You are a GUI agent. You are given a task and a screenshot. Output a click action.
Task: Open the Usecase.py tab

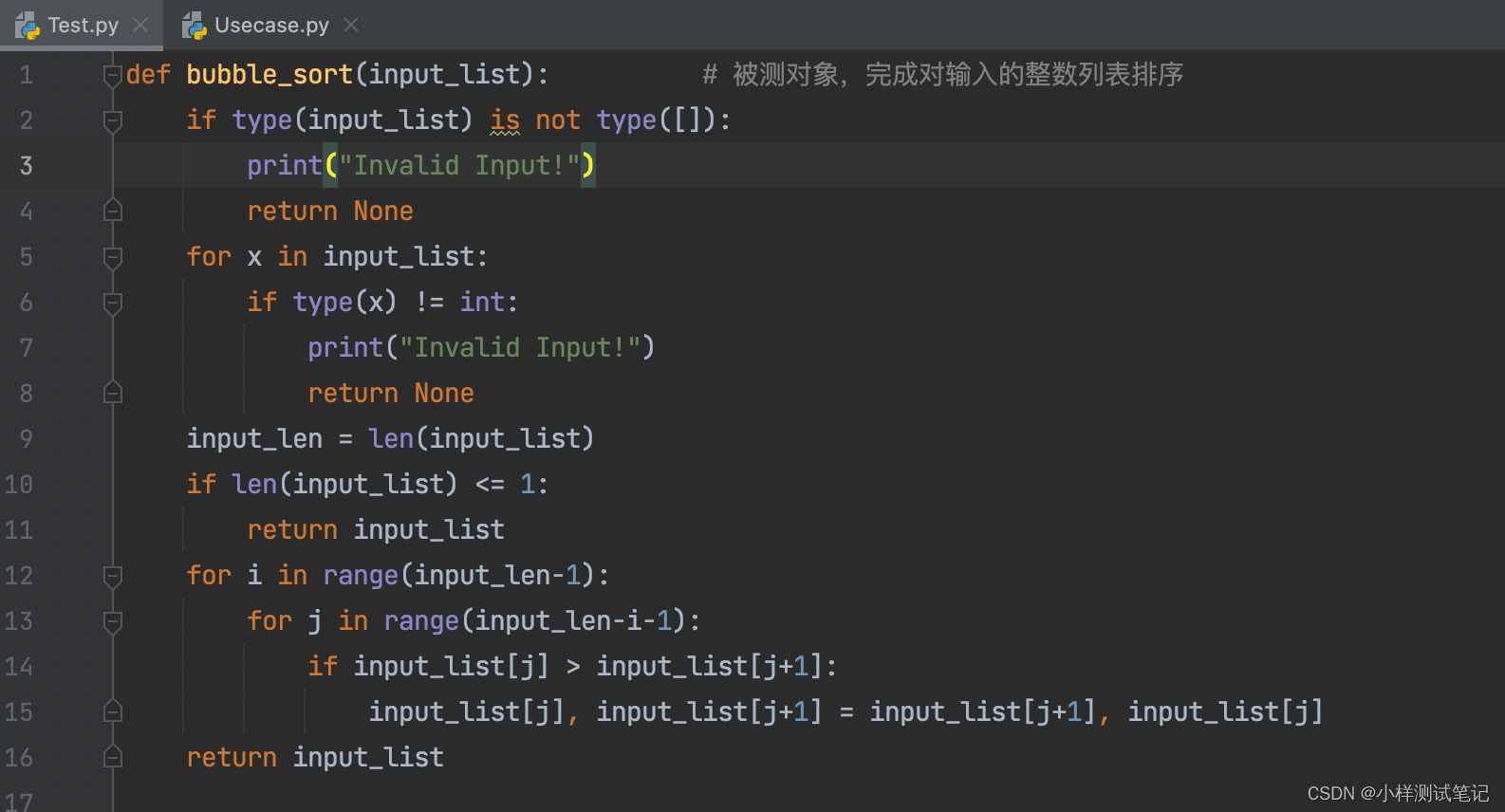pyautogui.click(x=271, y=25)
